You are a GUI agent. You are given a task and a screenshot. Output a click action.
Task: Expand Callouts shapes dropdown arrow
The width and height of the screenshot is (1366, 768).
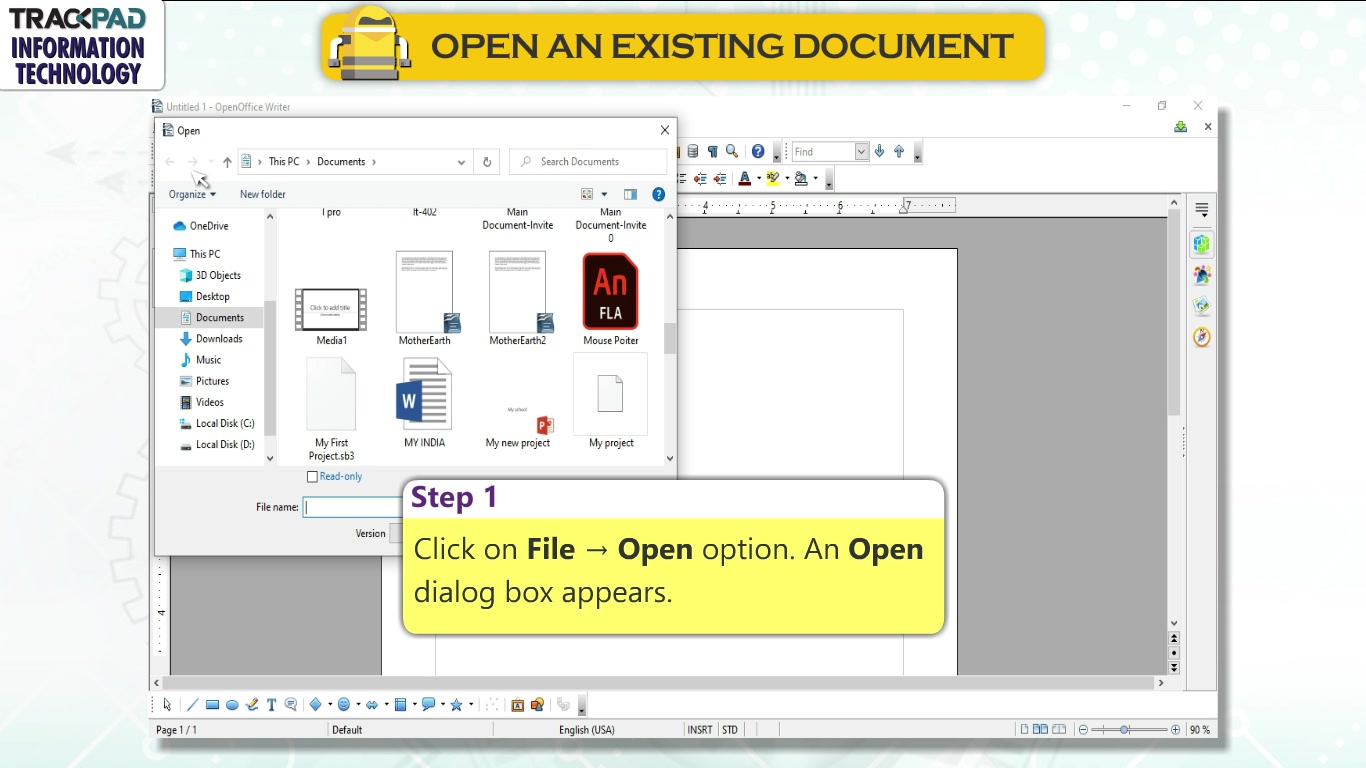click(x=443, y=705)
